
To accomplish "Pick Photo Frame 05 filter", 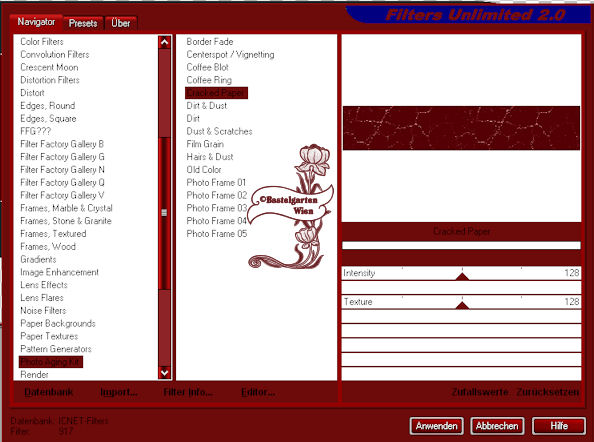I will (x=217, y=234).
